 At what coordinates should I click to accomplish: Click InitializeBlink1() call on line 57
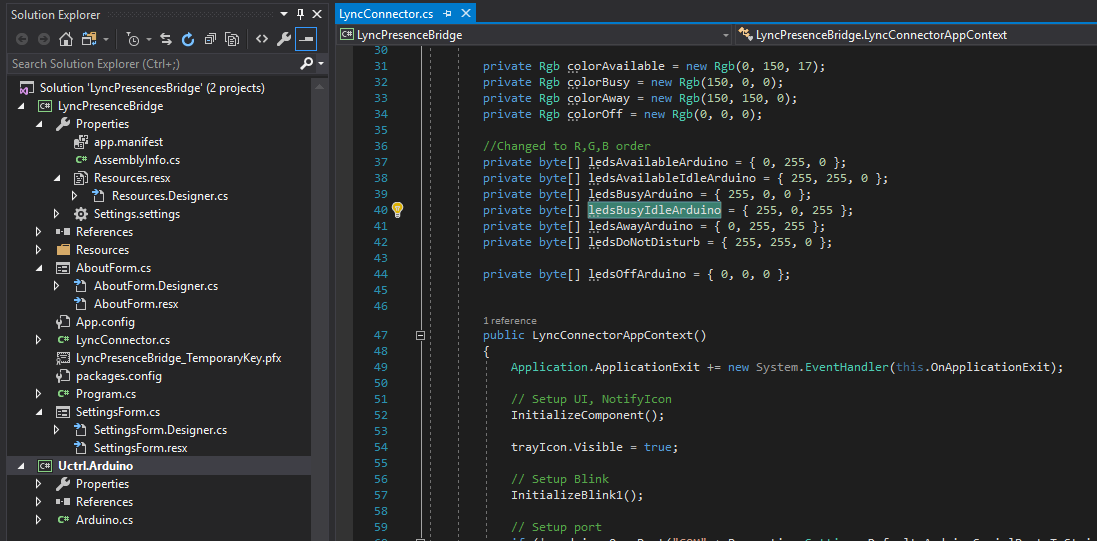(577, 496)
